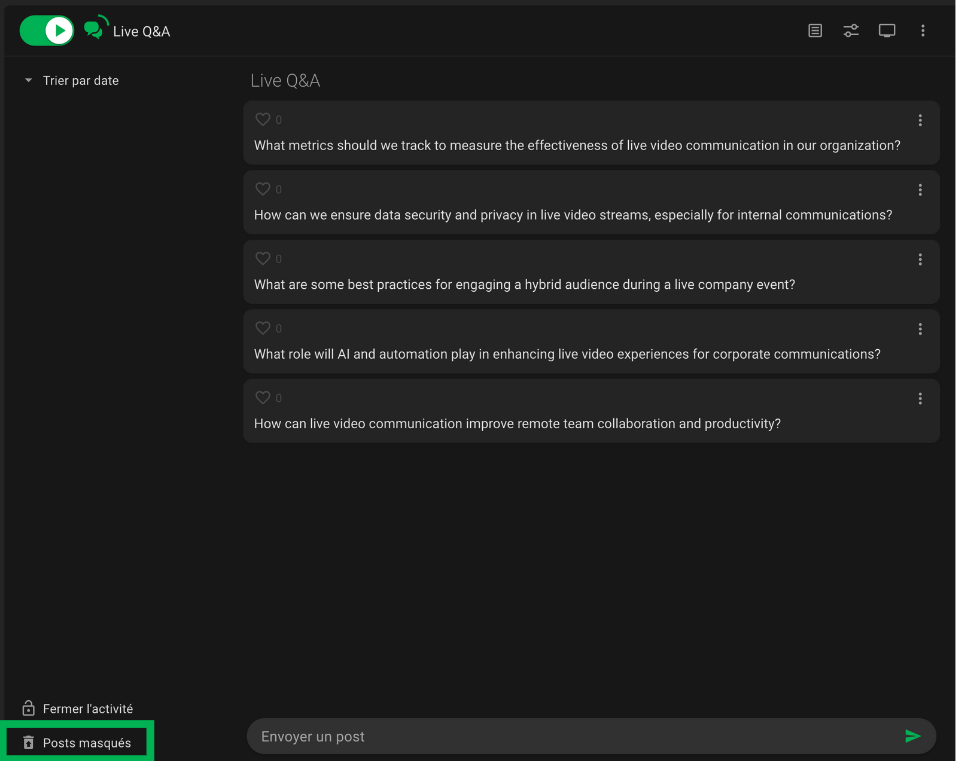Open the settings sliders icon
Viewport: 956px width, 761px height.
click(851, 31)
